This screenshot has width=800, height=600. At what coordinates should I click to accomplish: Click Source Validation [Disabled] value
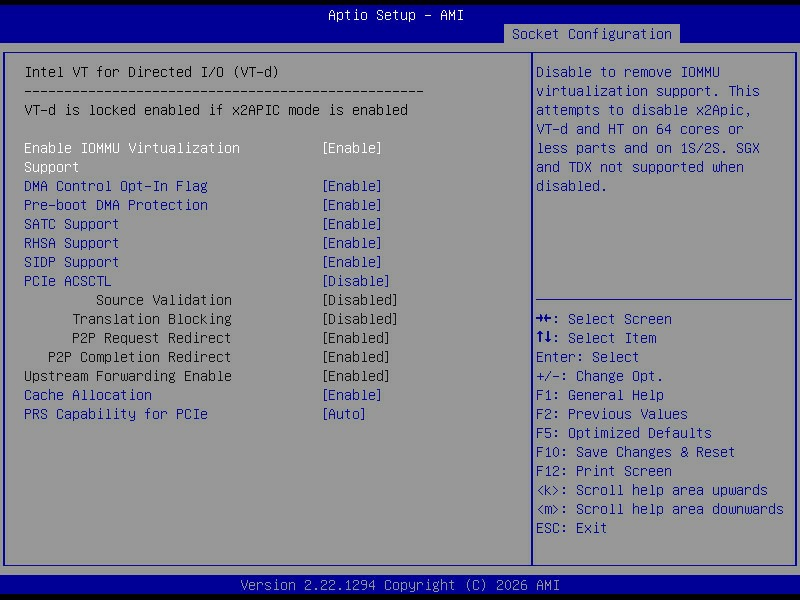point(360,300)
